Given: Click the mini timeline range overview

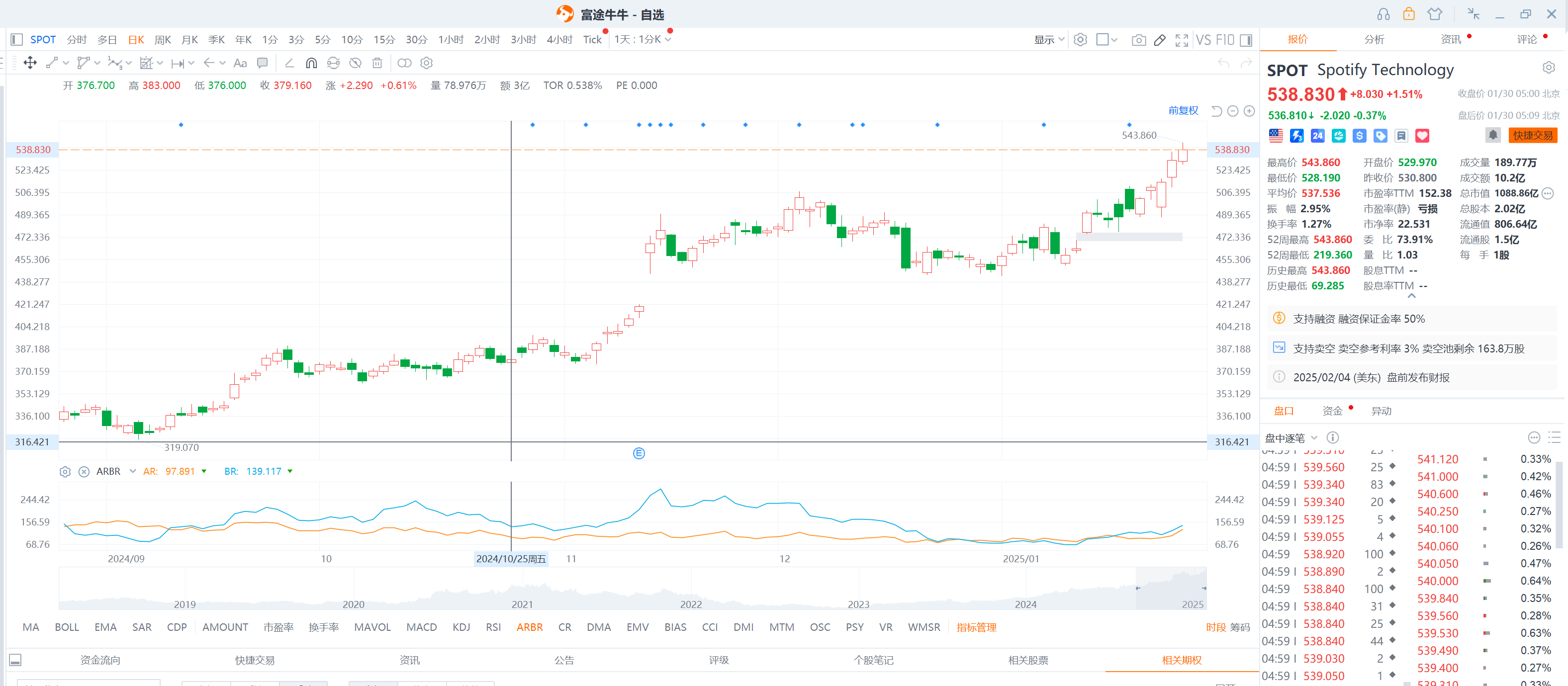Looking at the screenshot, I should click(x=633, y=589).
